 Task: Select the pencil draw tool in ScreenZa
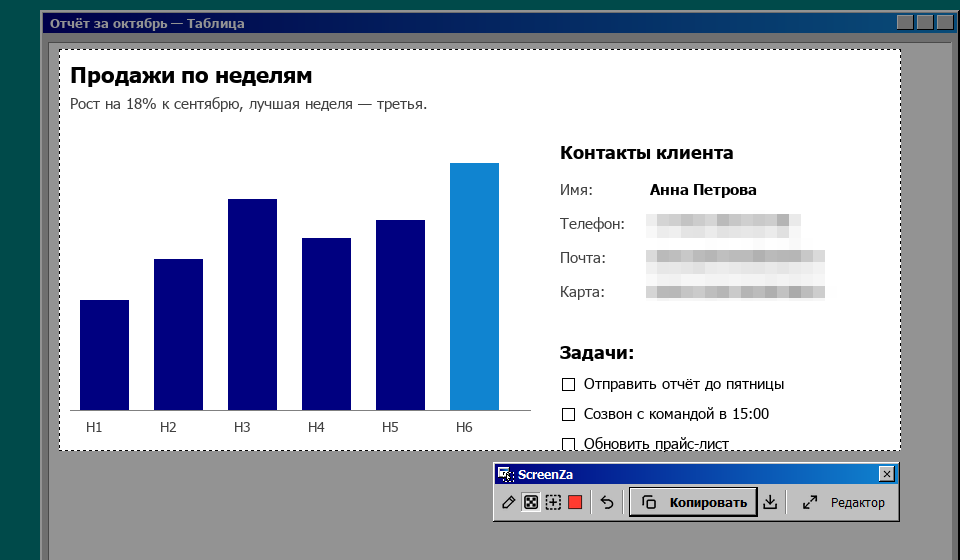[x=508, y=502]
